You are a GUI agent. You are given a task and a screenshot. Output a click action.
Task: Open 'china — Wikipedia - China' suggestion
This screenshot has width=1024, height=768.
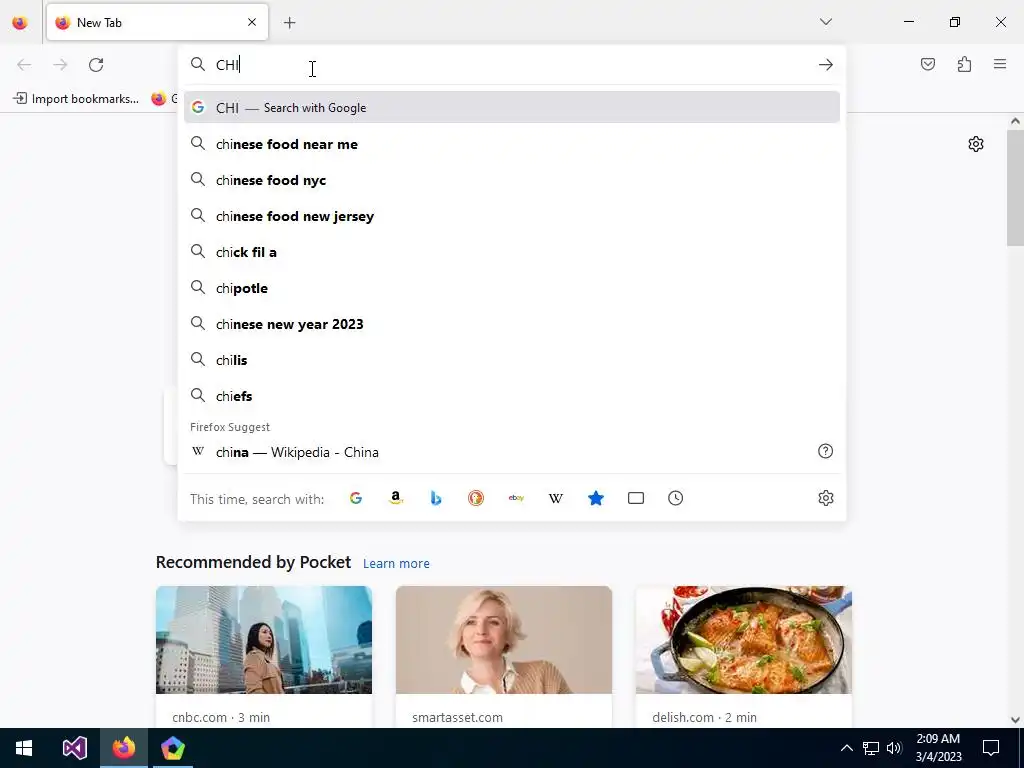[511, 452]
